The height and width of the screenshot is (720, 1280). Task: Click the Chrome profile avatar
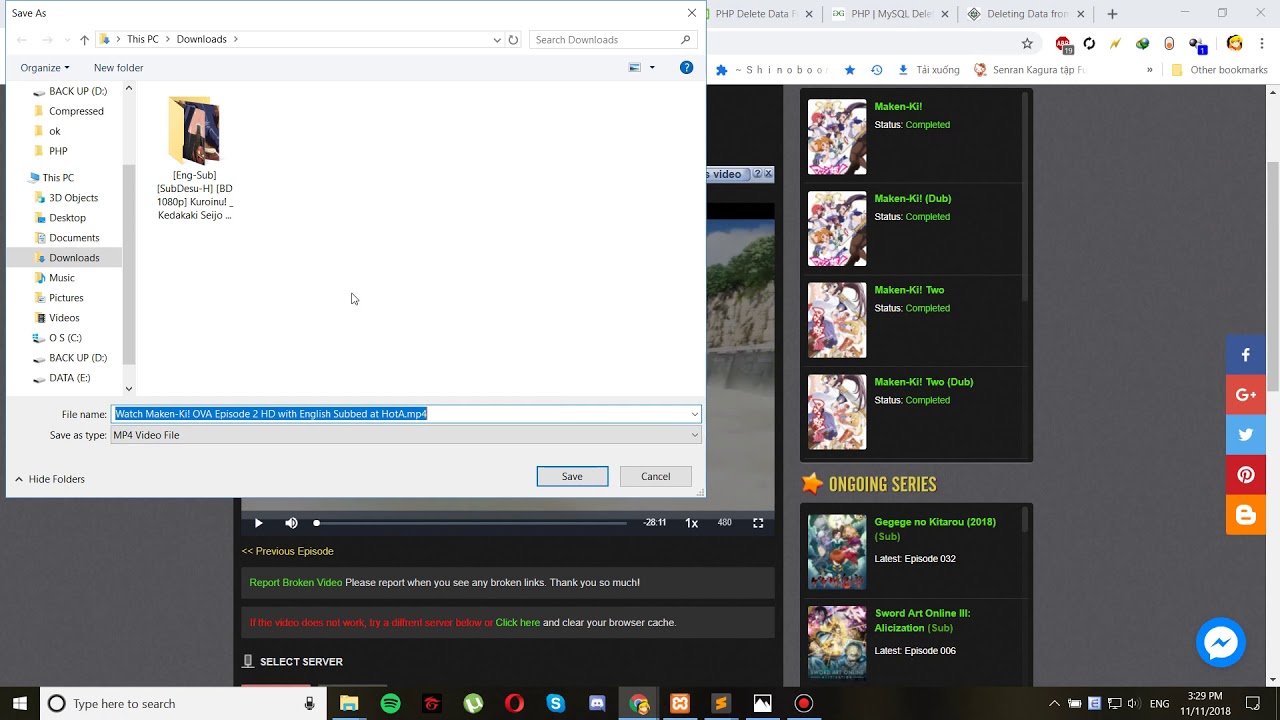[x=1235, y=43]
